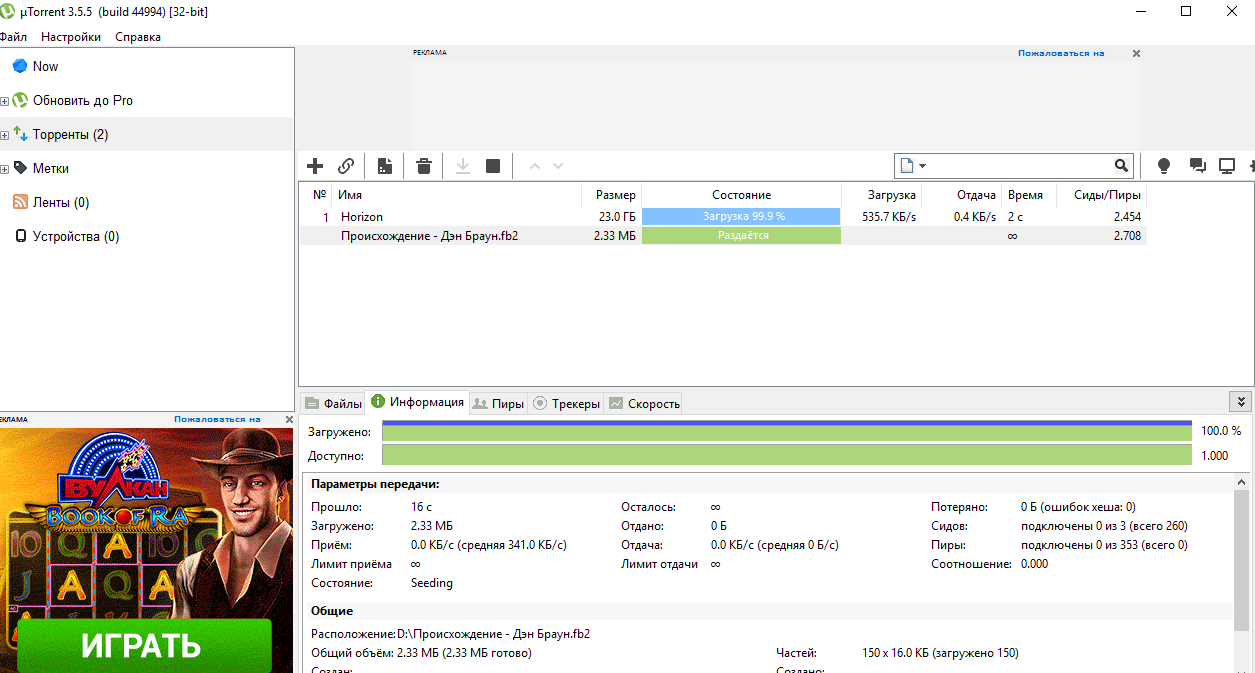
Task: Collapse the details pane with chevron button
Action: [1242, 402]
